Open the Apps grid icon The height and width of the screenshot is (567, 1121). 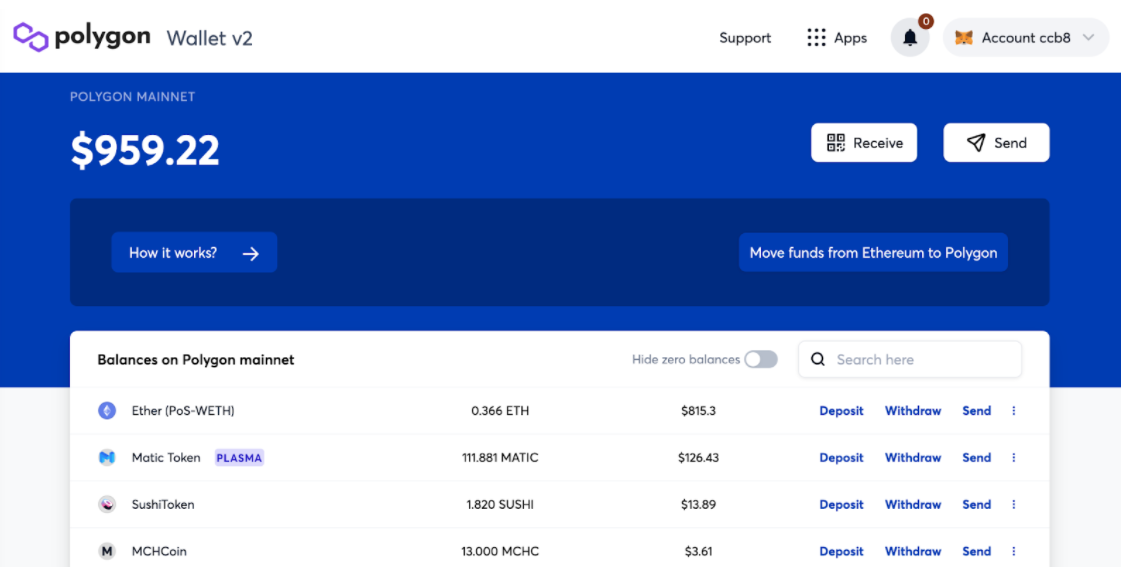coord(816,38)
